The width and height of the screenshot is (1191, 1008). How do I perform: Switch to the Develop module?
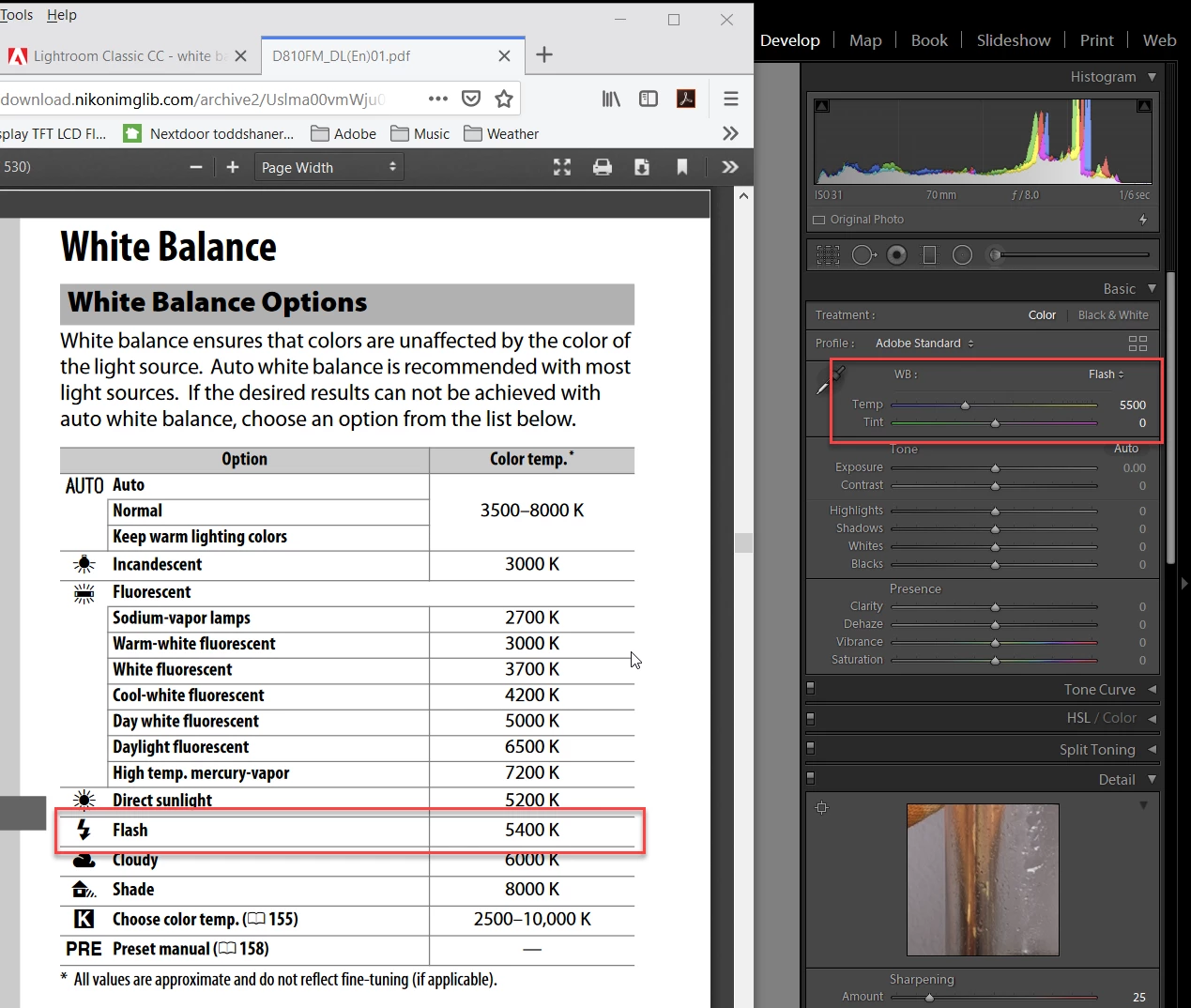tap(789, 40)
